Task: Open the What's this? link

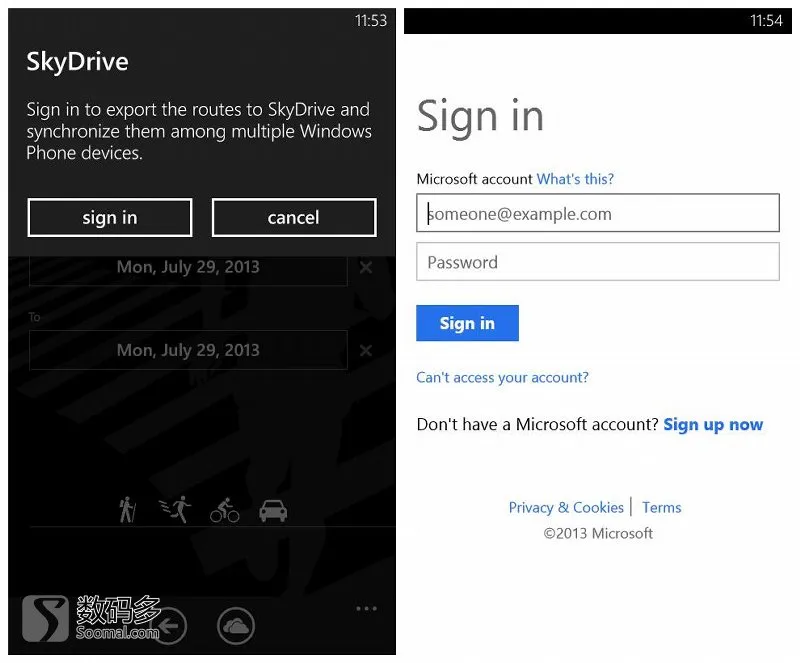Action: (575, 179)
